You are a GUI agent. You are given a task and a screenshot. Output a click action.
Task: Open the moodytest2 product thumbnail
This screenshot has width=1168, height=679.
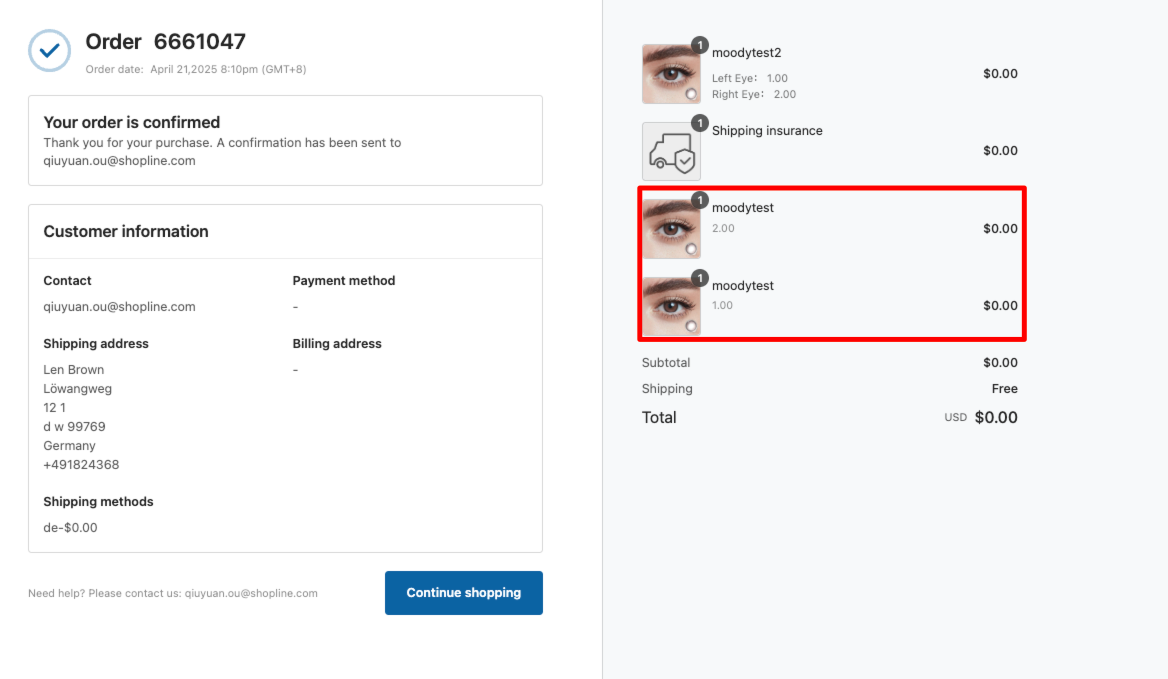click(x=670, y=74)
